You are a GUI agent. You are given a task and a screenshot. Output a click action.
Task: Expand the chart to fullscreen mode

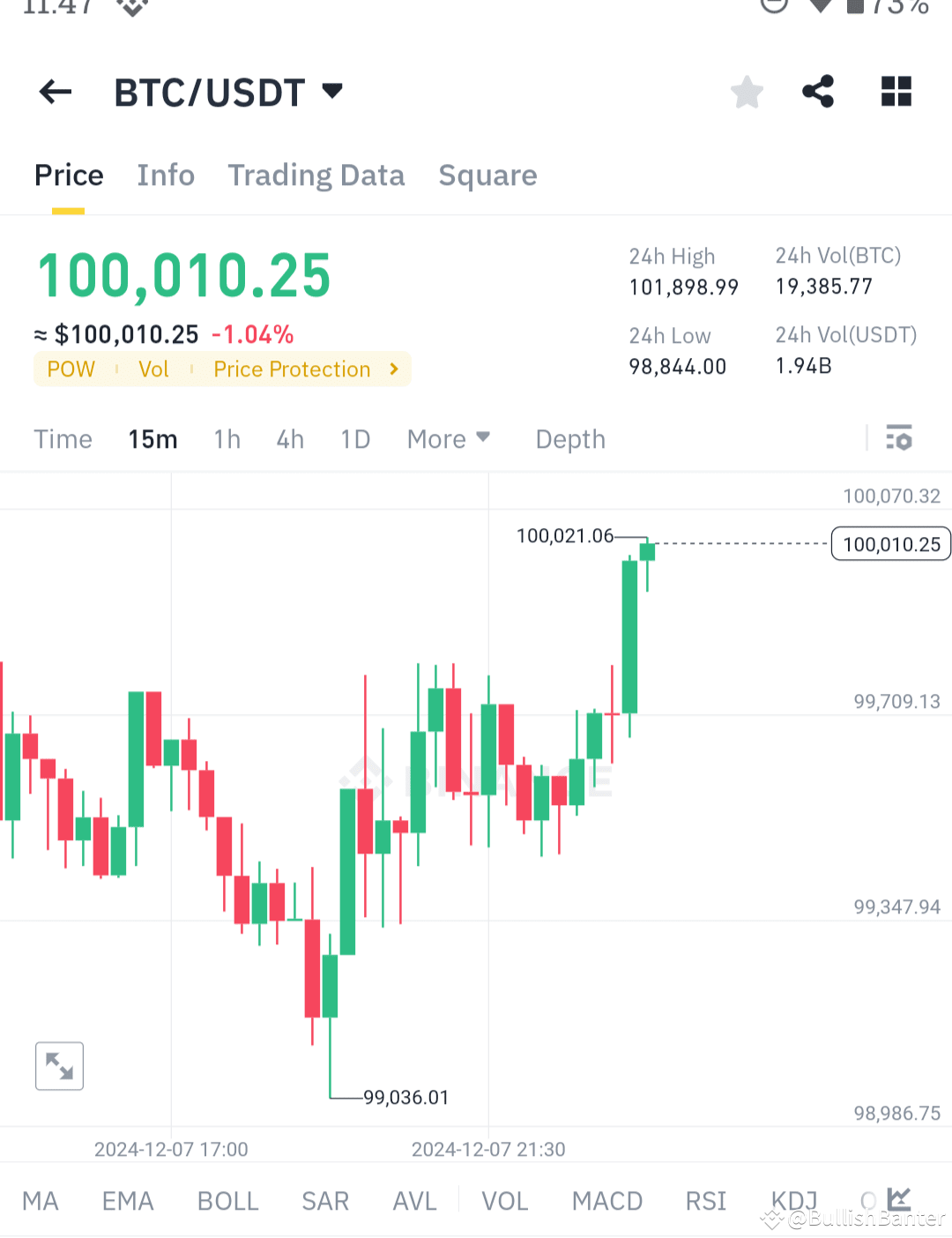pyautogui.click(x=59, y=1065)
